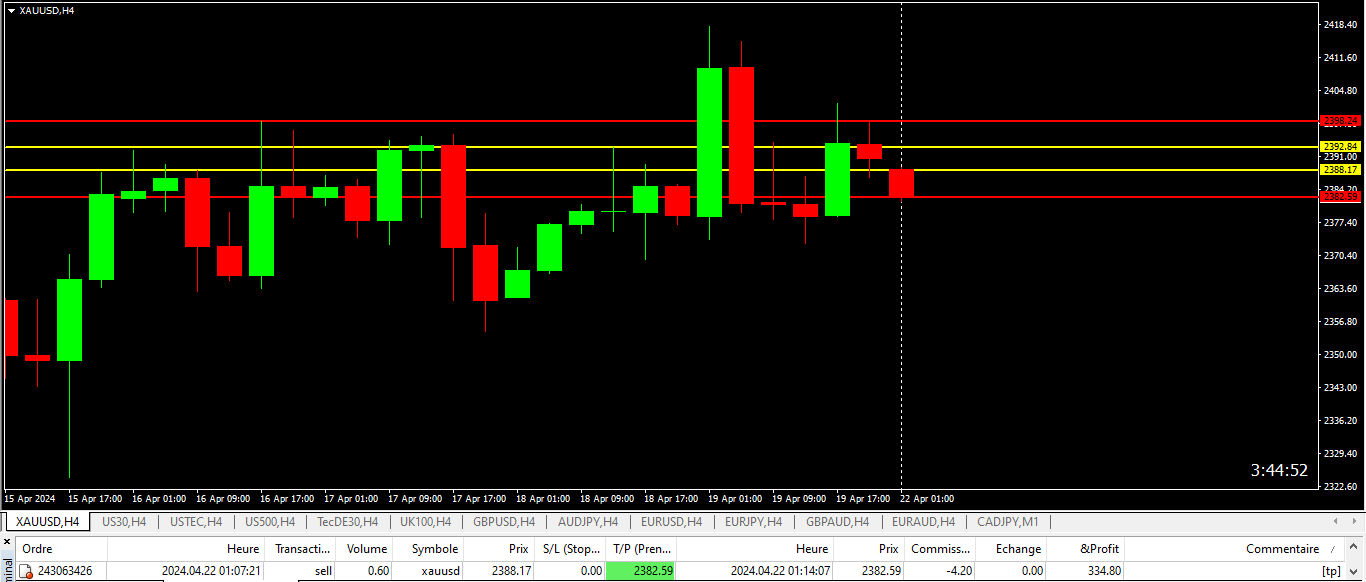This screenshot has height=582, width=1366.
Task: Select order number 243063426 cell
Action: coord(65,571)
